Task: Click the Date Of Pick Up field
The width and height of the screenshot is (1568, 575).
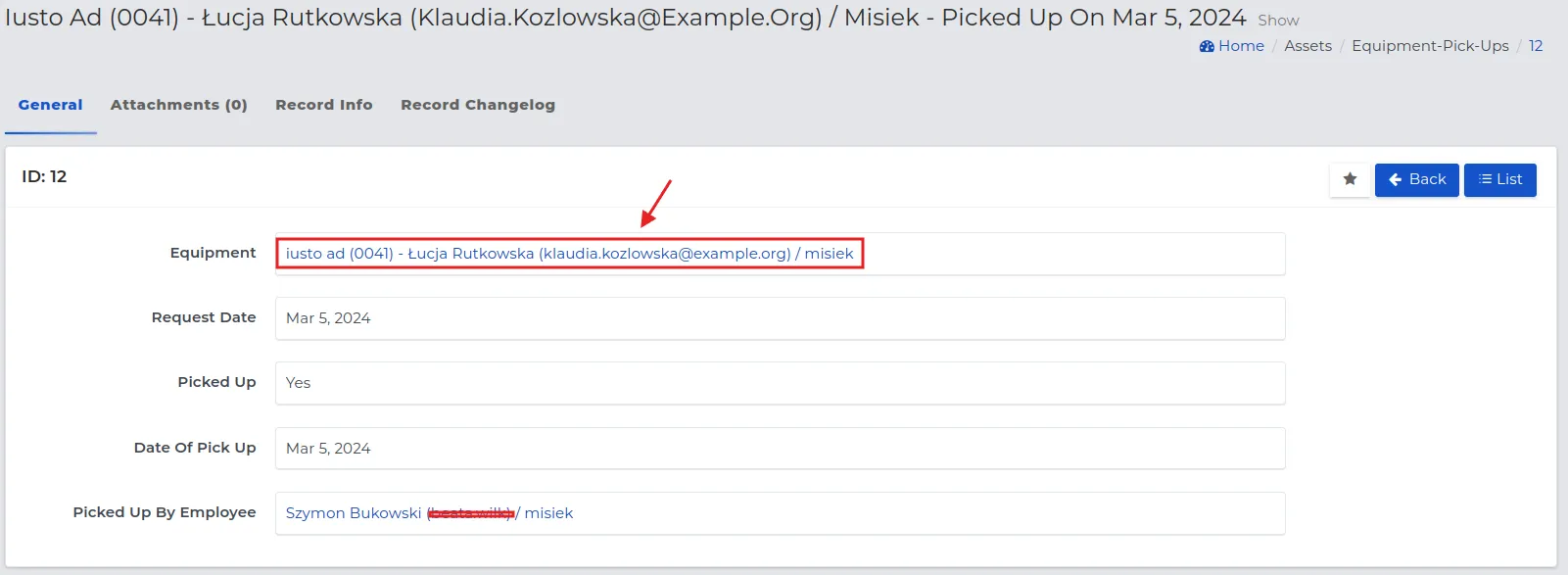Action: click(328, 449)
